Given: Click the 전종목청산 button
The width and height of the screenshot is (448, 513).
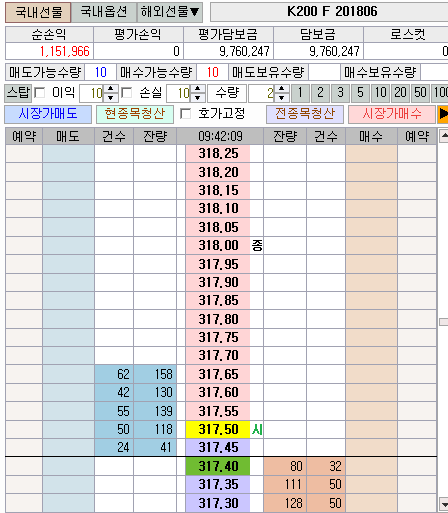Looking at the screenshot, I should 305,114.
